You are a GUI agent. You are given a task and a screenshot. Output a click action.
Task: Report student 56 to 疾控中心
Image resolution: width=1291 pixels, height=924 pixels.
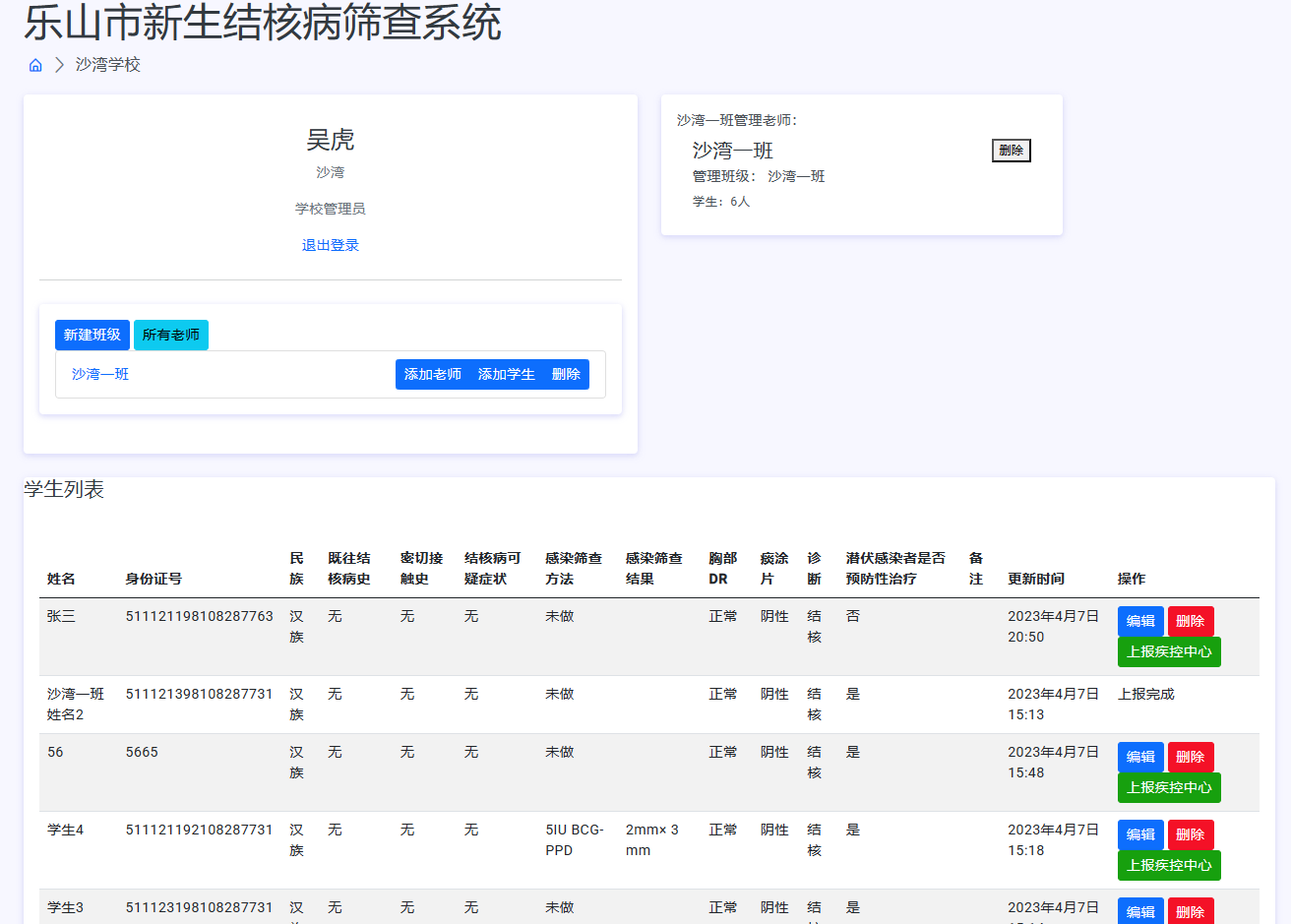1169,787
